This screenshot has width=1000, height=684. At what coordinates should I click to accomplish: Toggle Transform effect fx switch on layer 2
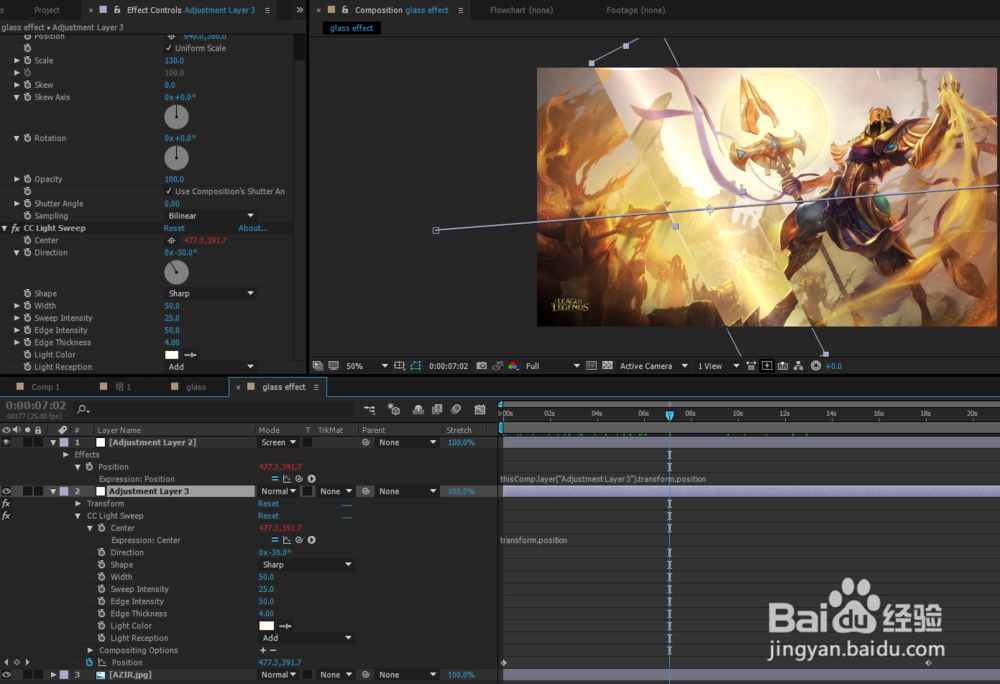tap(6, 504)
